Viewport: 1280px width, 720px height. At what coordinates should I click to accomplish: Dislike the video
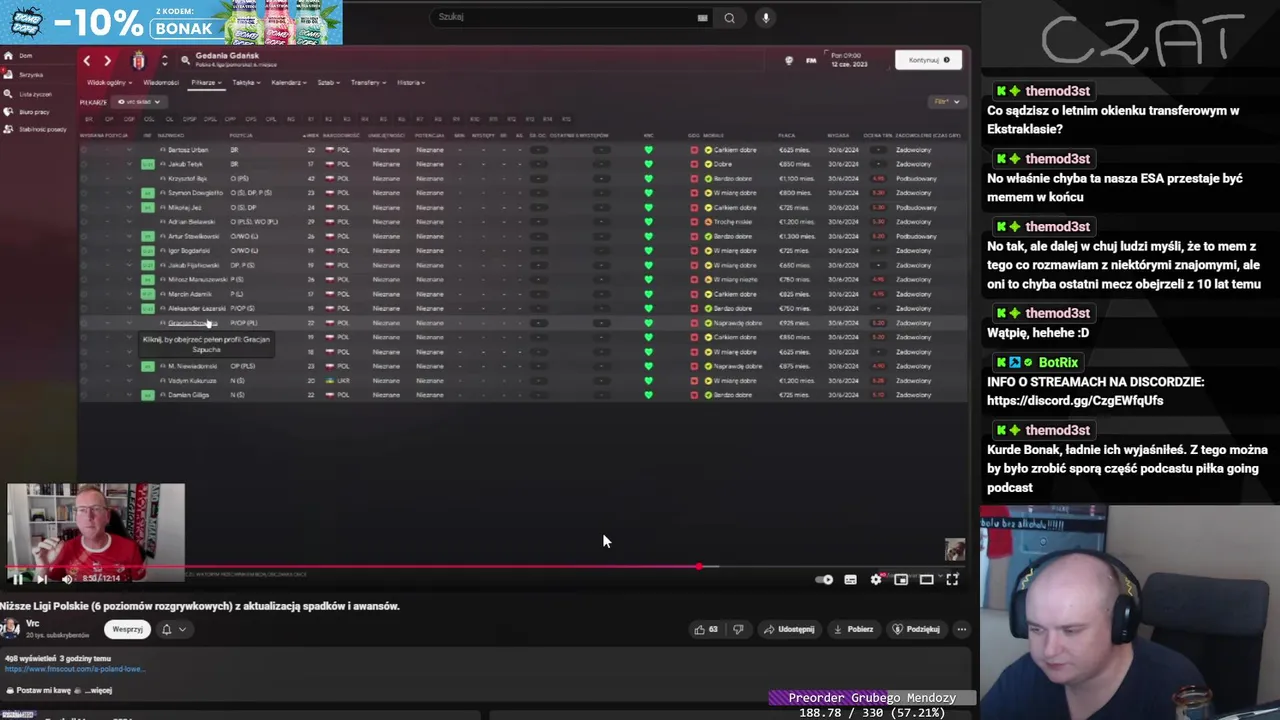(738, 629)
